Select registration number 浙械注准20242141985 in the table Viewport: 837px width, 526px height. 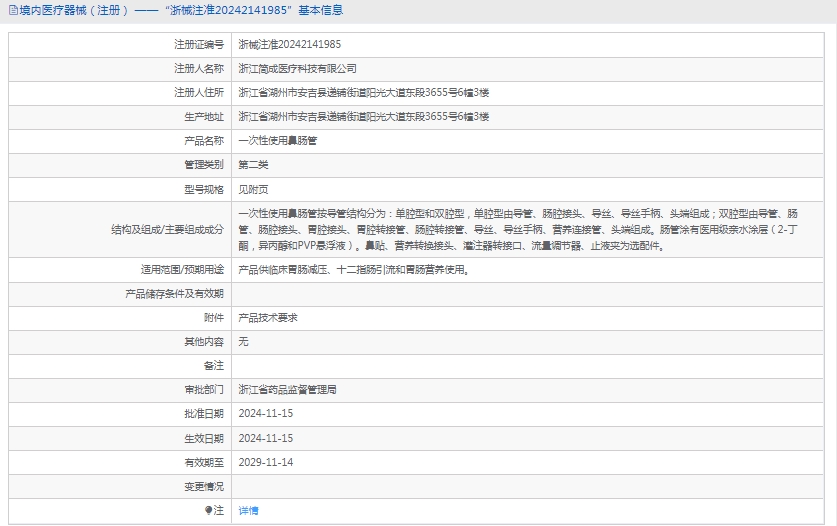pyautogui.click(x=290, y=45)
